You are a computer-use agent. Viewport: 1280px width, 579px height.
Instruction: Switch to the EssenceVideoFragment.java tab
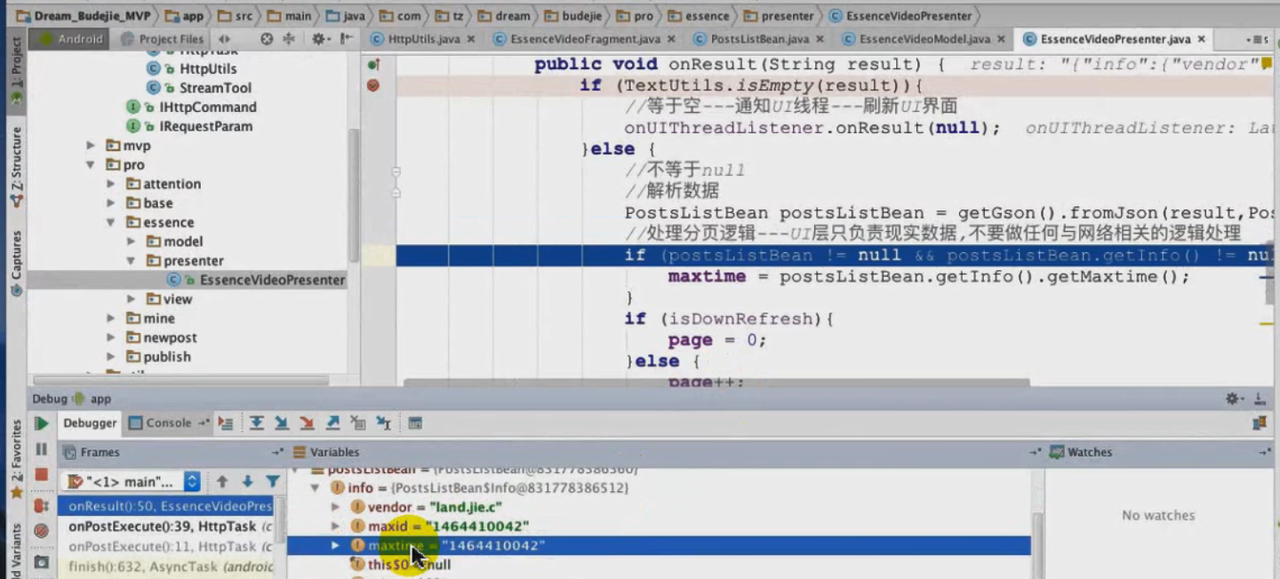tap(585, 39)
